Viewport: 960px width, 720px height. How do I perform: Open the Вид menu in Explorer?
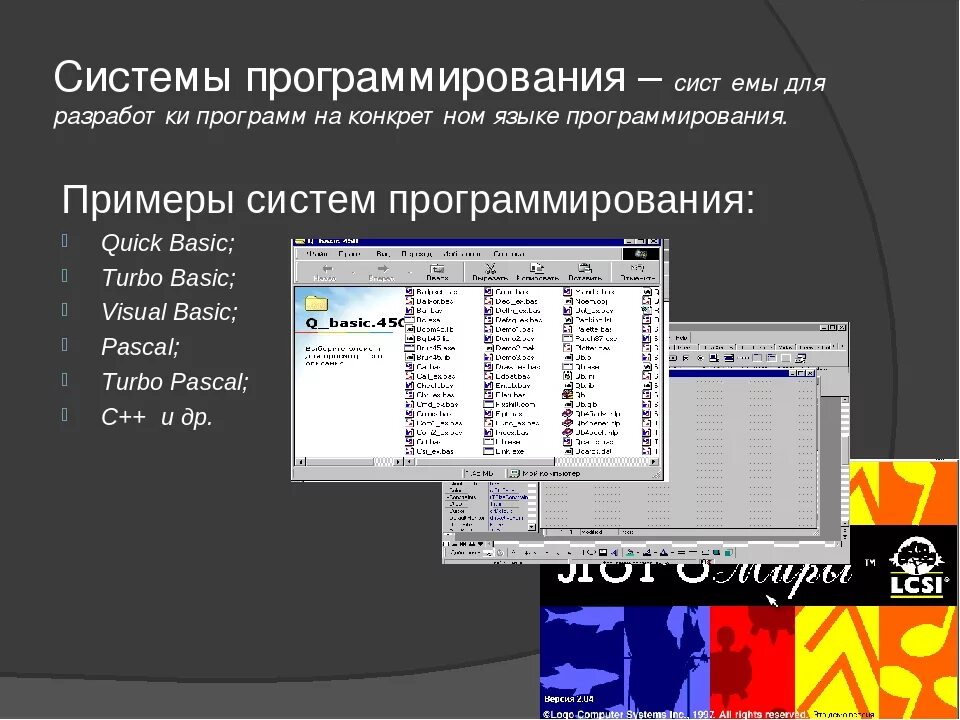coord(383,253)
